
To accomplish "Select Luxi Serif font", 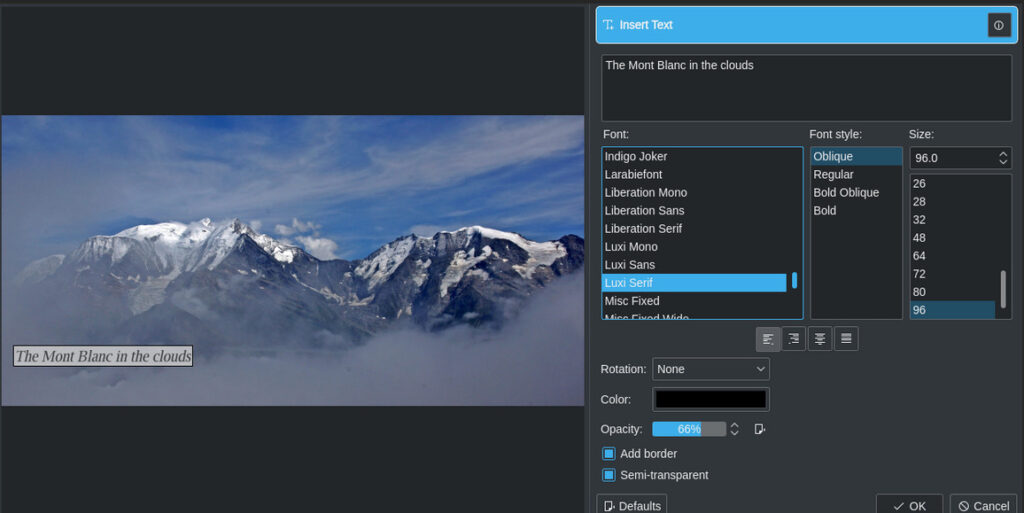I will [x=694, y=283].
